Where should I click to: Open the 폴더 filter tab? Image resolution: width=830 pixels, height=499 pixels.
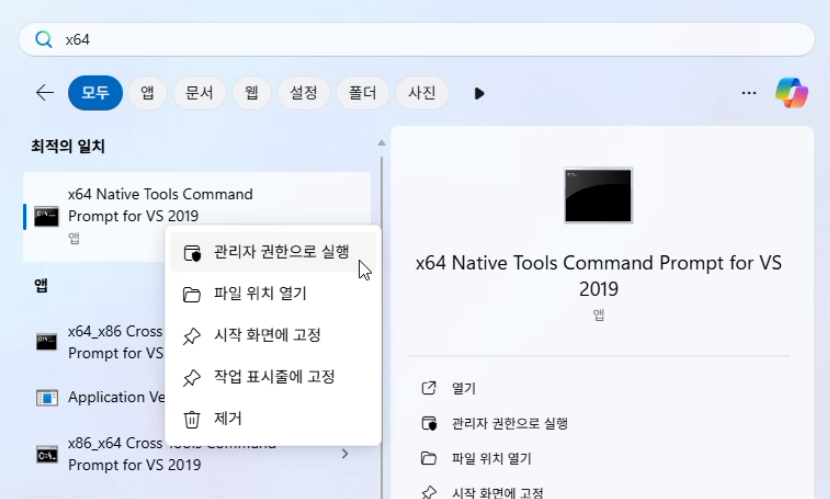[x=363, y=93]
